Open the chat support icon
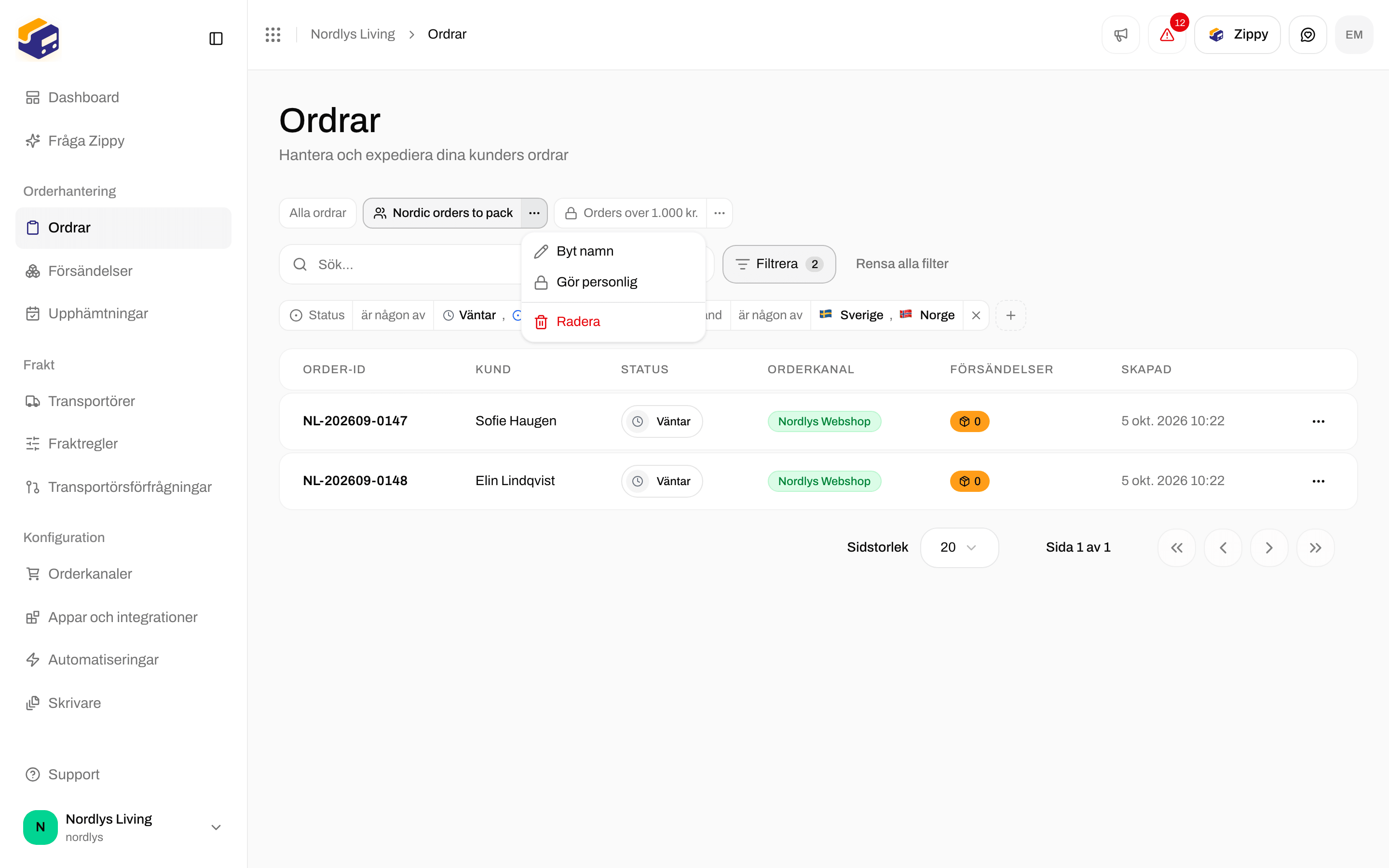 click(x=1307, y=34)
